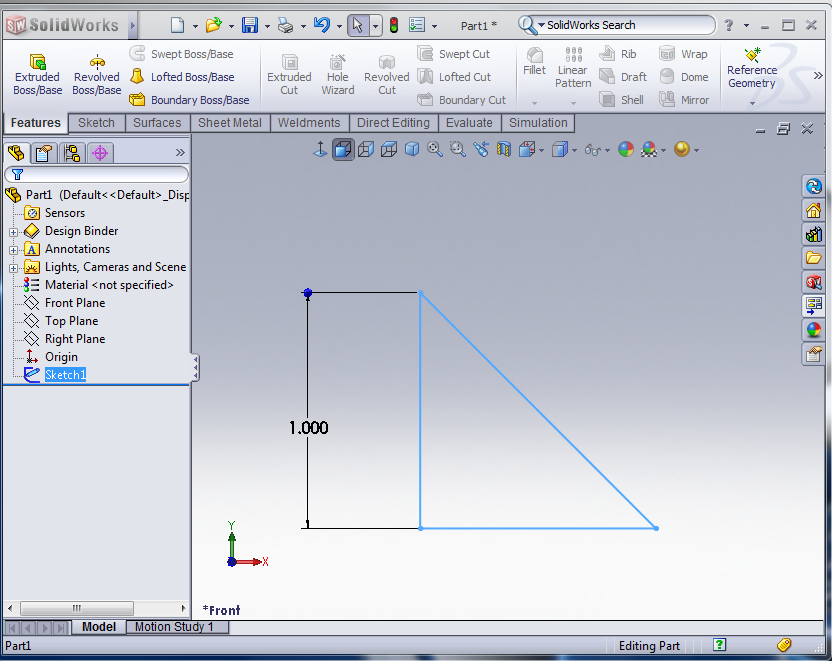The width and height of the screenshot is (832, 661).
Task: Toggle the Section View in the graphics toolbar
Action: click(502, 149)
